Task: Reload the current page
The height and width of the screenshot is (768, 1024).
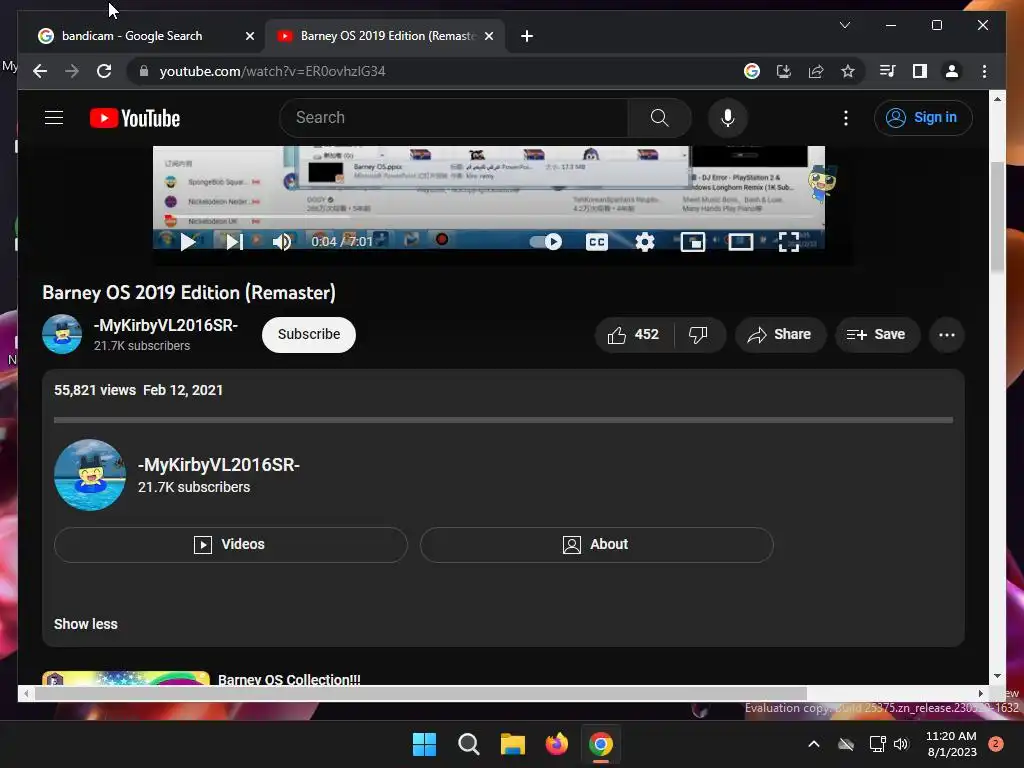Action: tap(104, 71)
